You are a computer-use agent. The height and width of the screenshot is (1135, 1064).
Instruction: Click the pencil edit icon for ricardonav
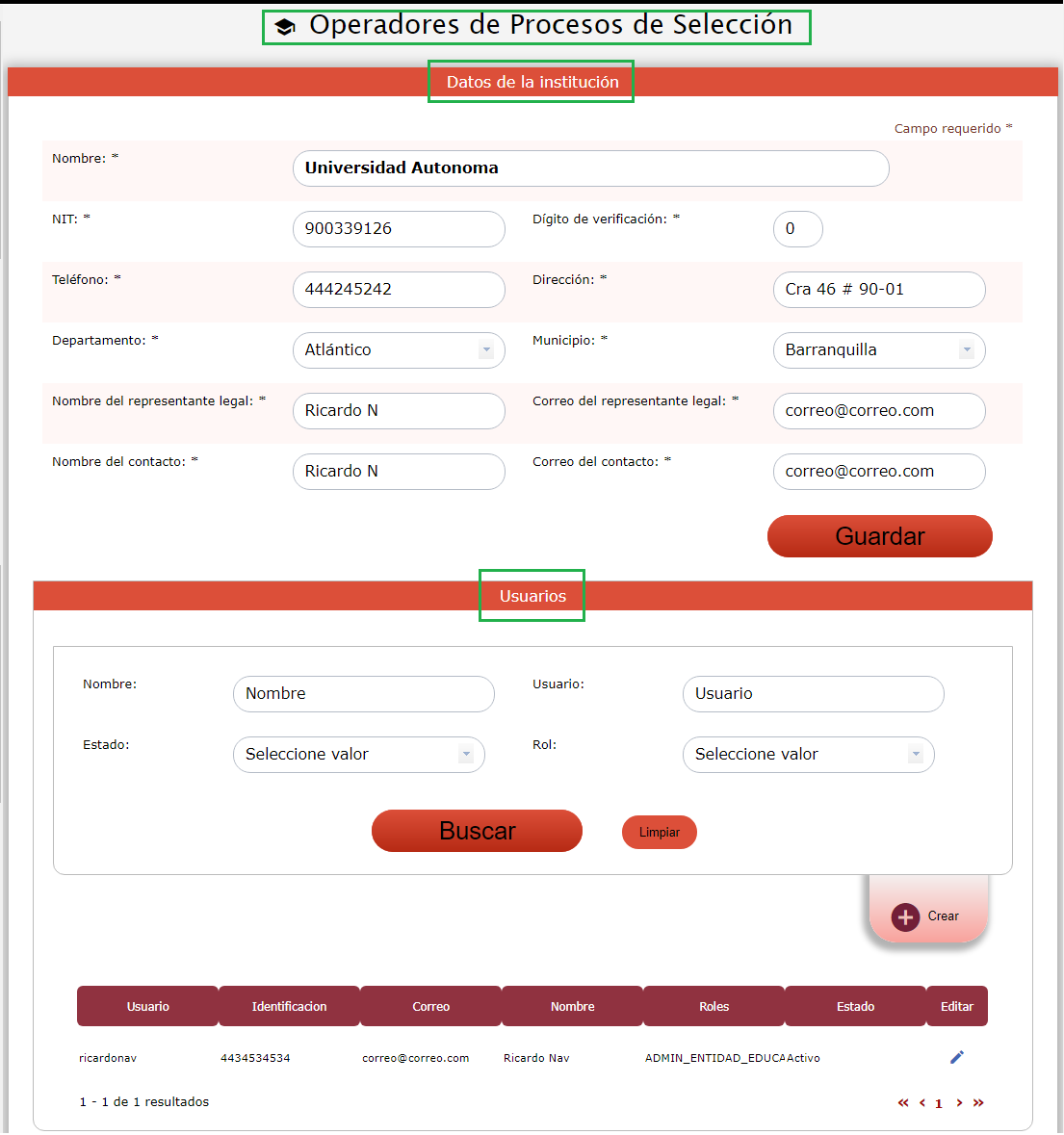click(x=956, y=1057)
